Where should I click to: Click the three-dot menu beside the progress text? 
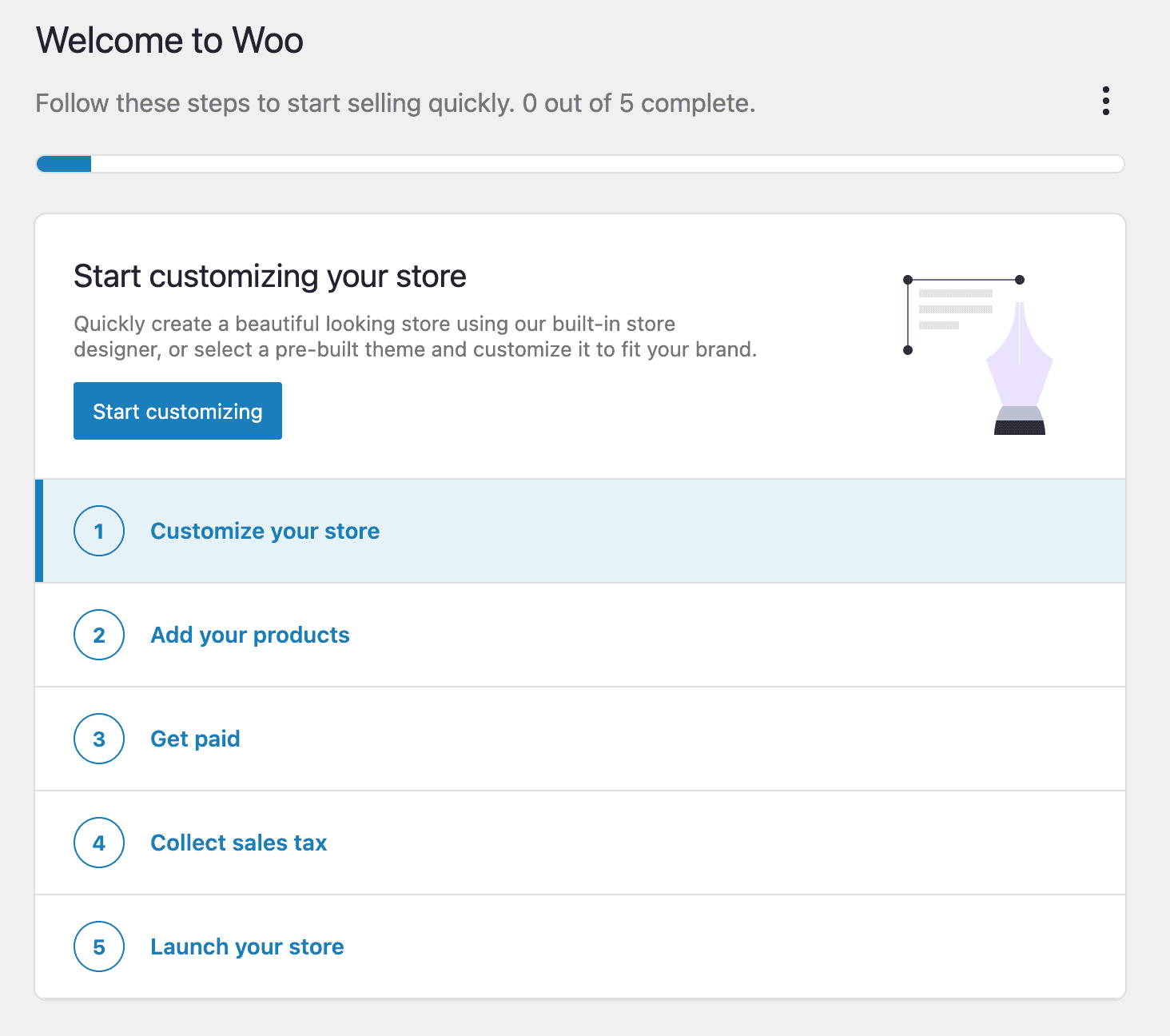tap(1106, 101)
